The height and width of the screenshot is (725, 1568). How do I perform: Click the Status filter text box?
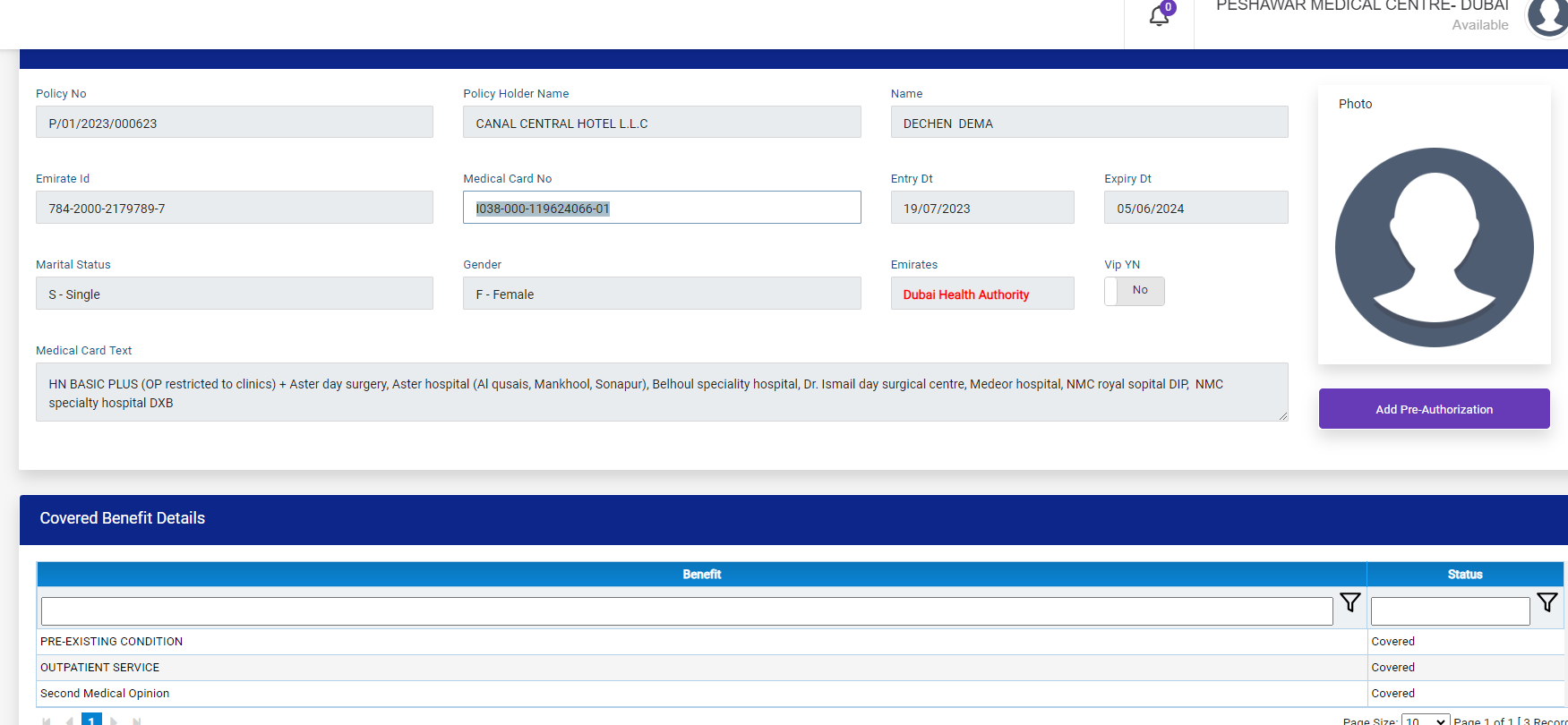tap(1450, 611)
